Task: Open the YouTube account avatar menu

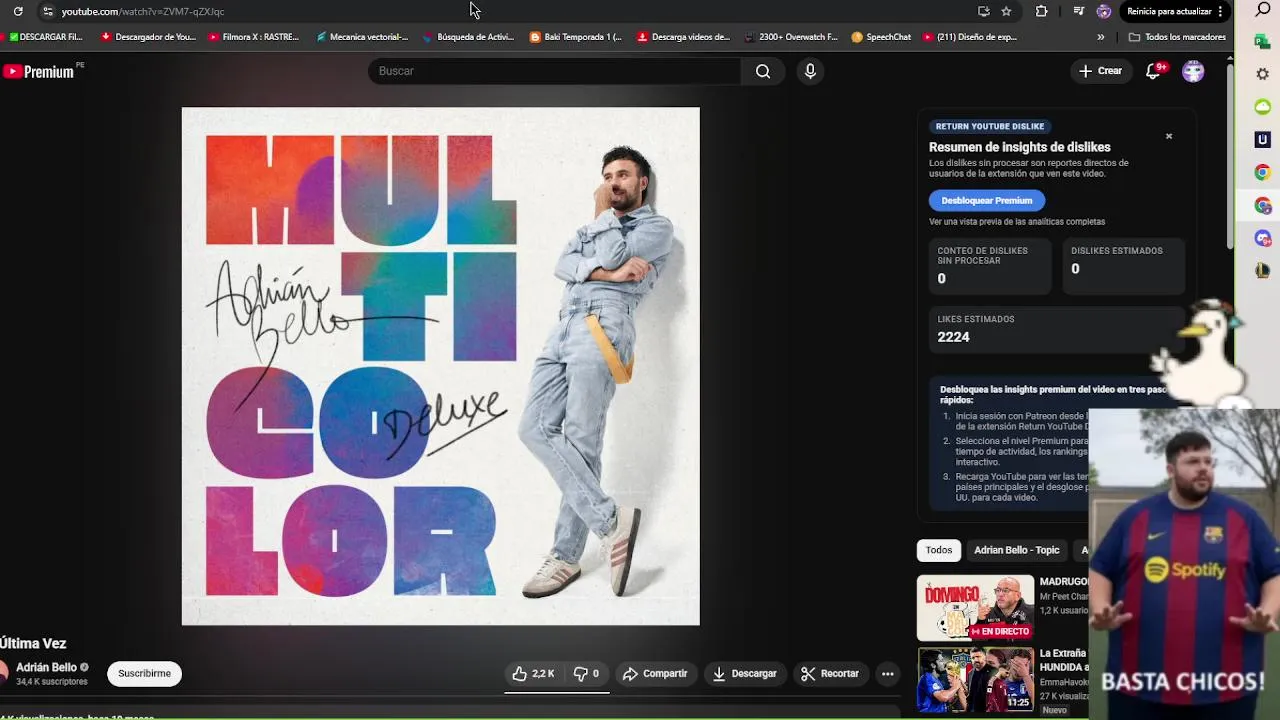Action: (x=1193, y=71)
